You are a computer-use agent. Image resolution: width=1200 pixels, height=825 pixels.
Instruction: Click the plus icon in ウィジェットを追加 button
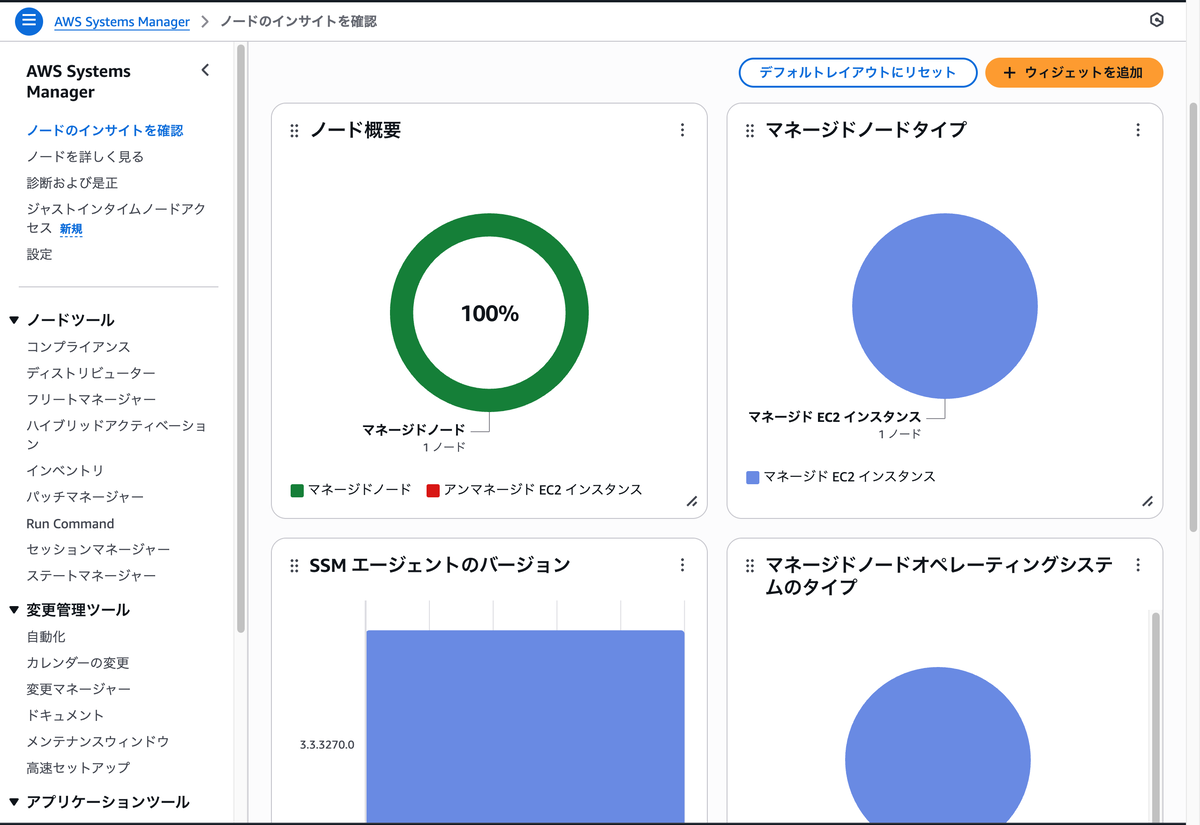[1009, 73]
